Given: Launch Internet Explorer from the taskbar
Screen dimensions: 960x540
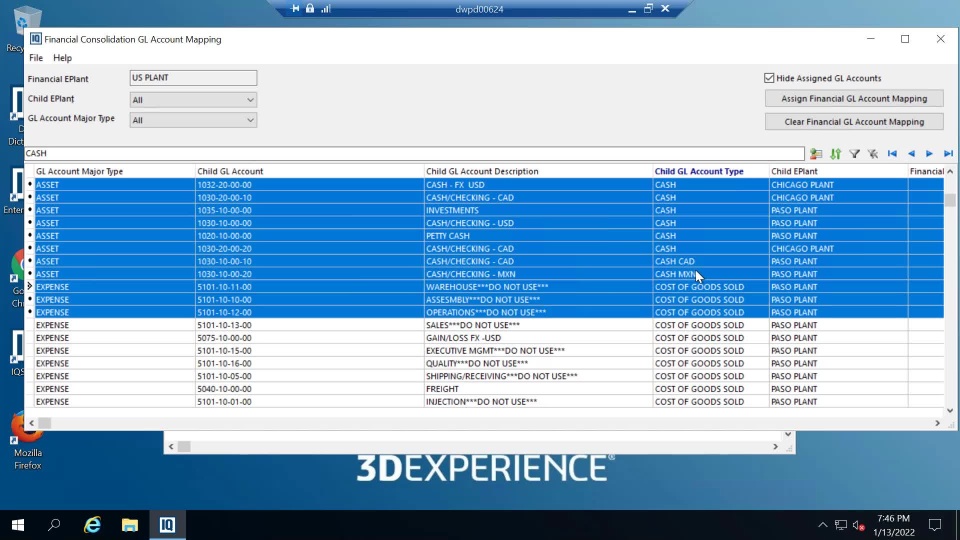Looking at the screenshot, I should 92,525.
